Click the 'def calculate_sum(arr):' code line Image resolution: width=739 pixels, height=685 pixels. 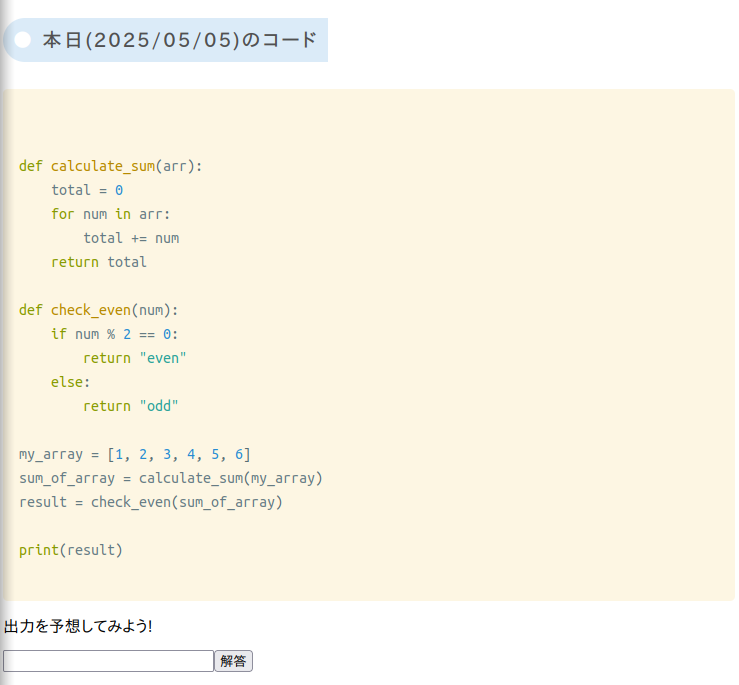tap(111, 166)
